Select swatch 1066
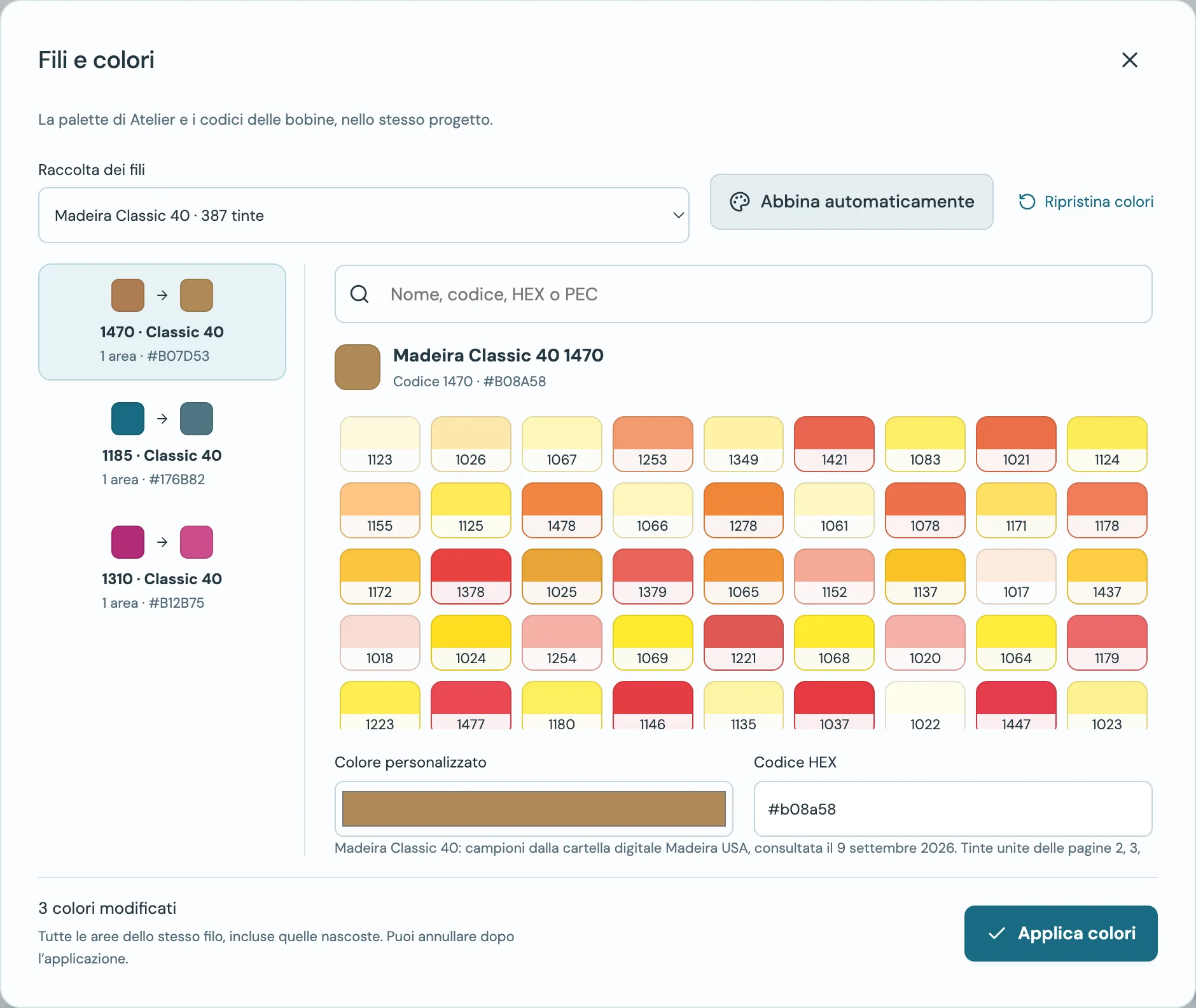Image resolution: width=1196 pixels, height=1008 pixels. point(653,510)
